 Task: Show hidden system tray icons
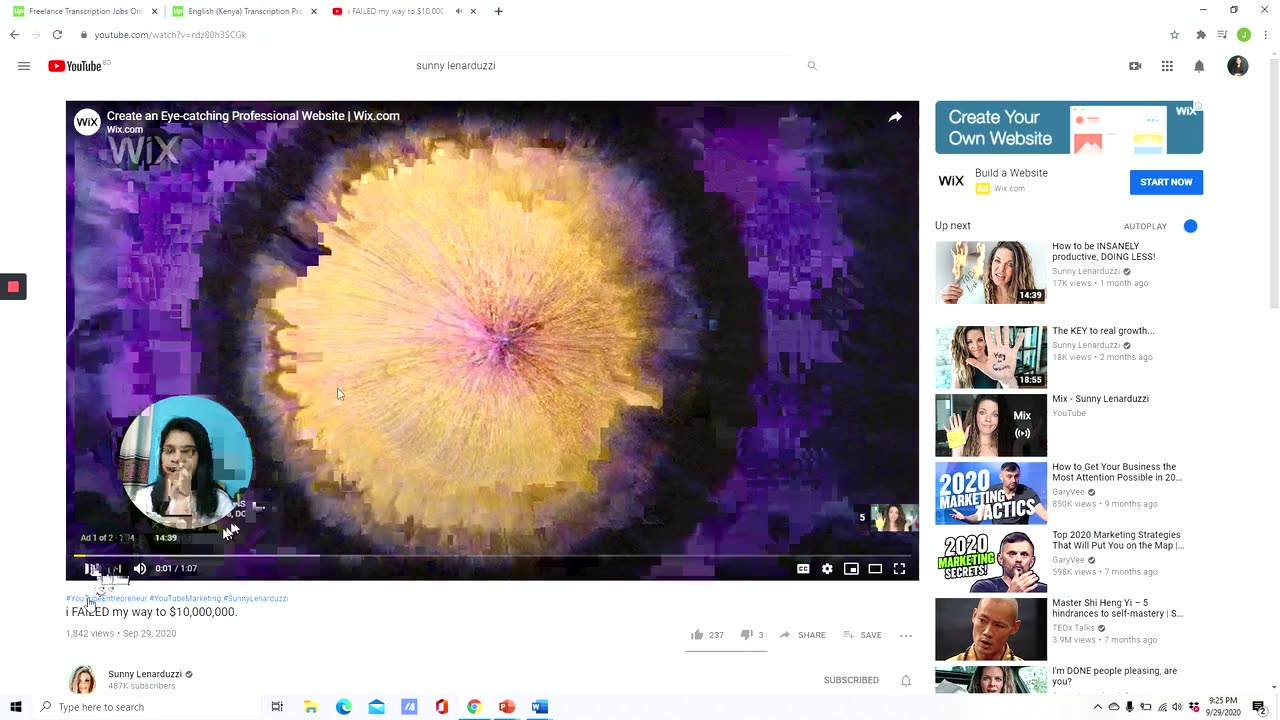point(1097,707)
